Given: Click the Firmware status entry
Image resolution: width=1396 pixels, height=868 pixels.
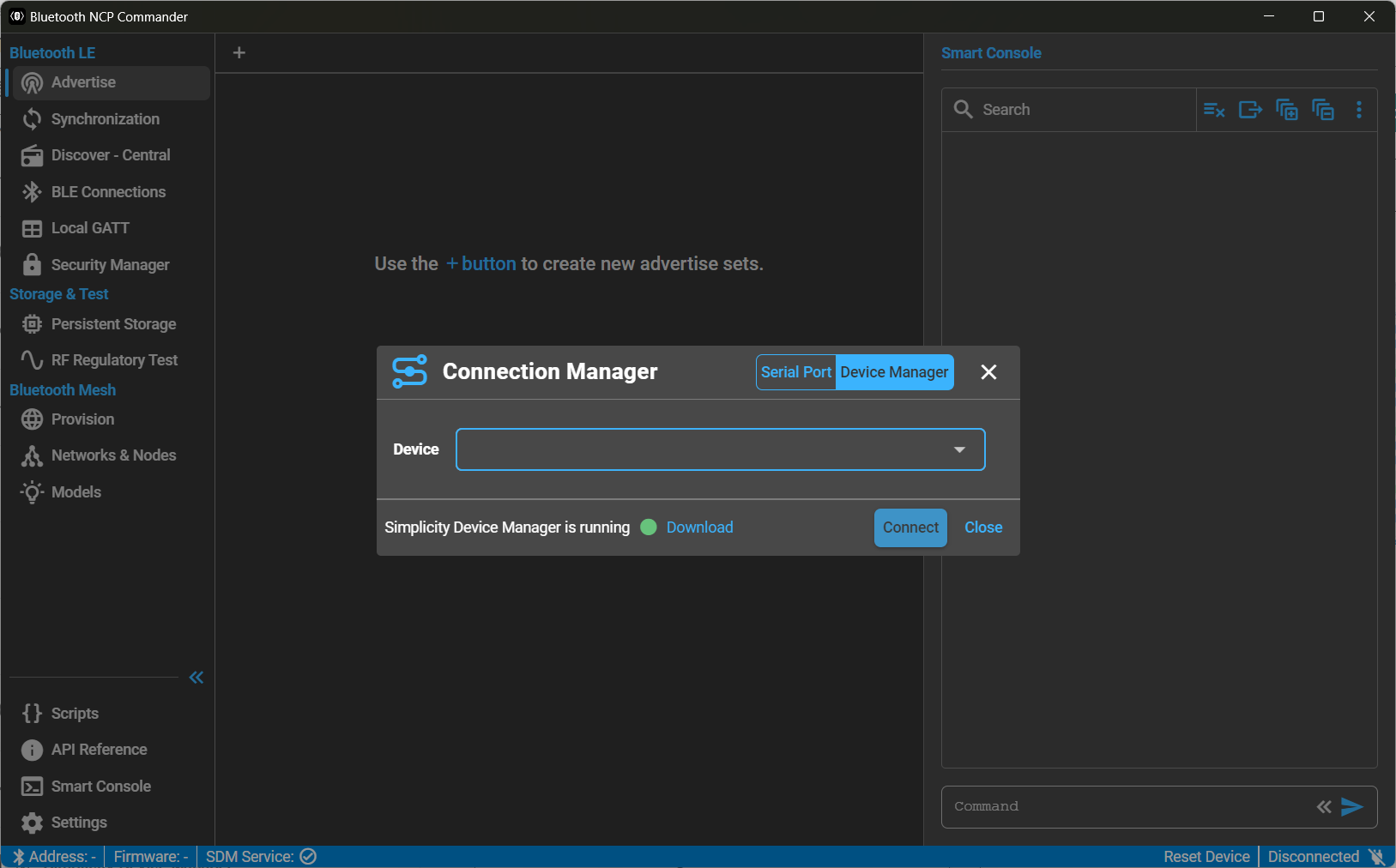Looking at the screenshot, I should (x=150, y=857).
